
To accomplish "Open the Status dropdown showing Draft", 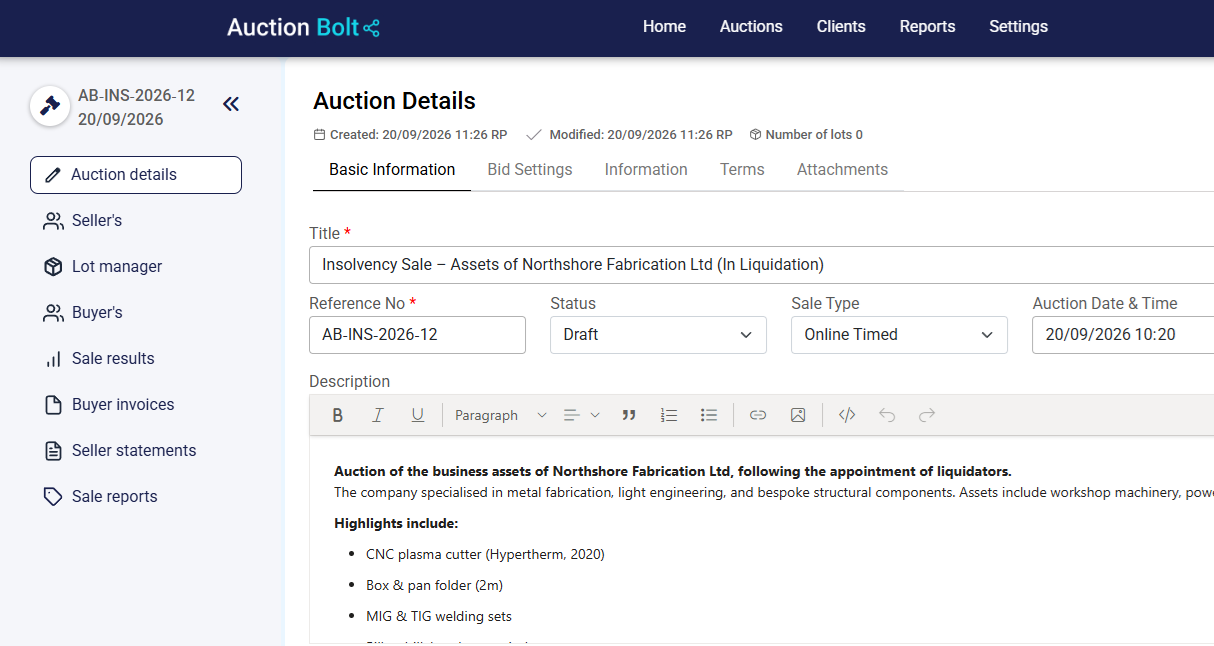I will point(658,335).
